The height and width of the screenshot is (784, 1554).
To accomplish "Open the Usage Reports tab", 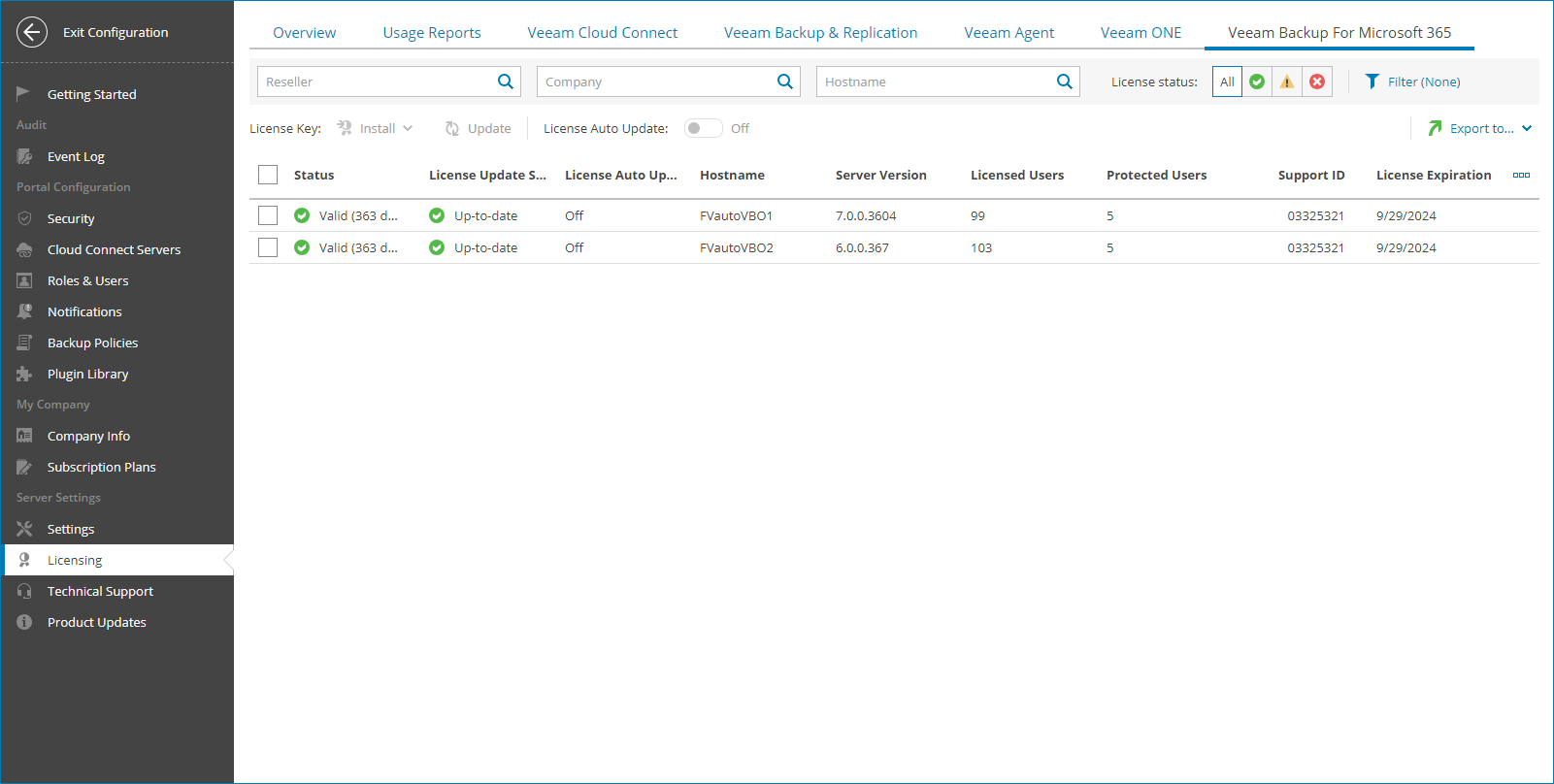I will tap(432, 33).
